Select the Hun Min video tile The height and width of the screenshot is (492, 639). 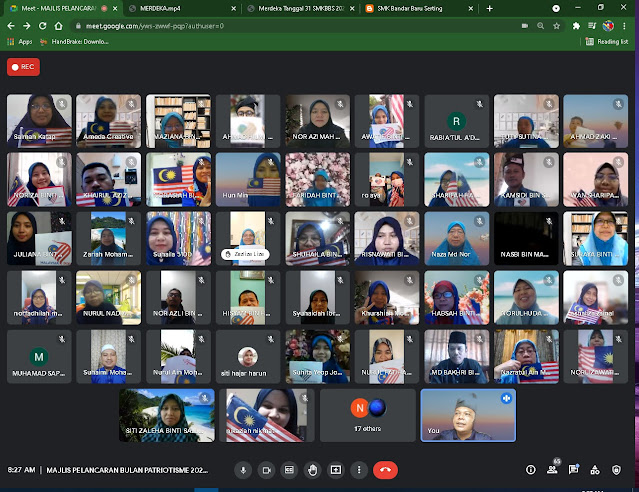pyautogui.click(x=248, y=180)
